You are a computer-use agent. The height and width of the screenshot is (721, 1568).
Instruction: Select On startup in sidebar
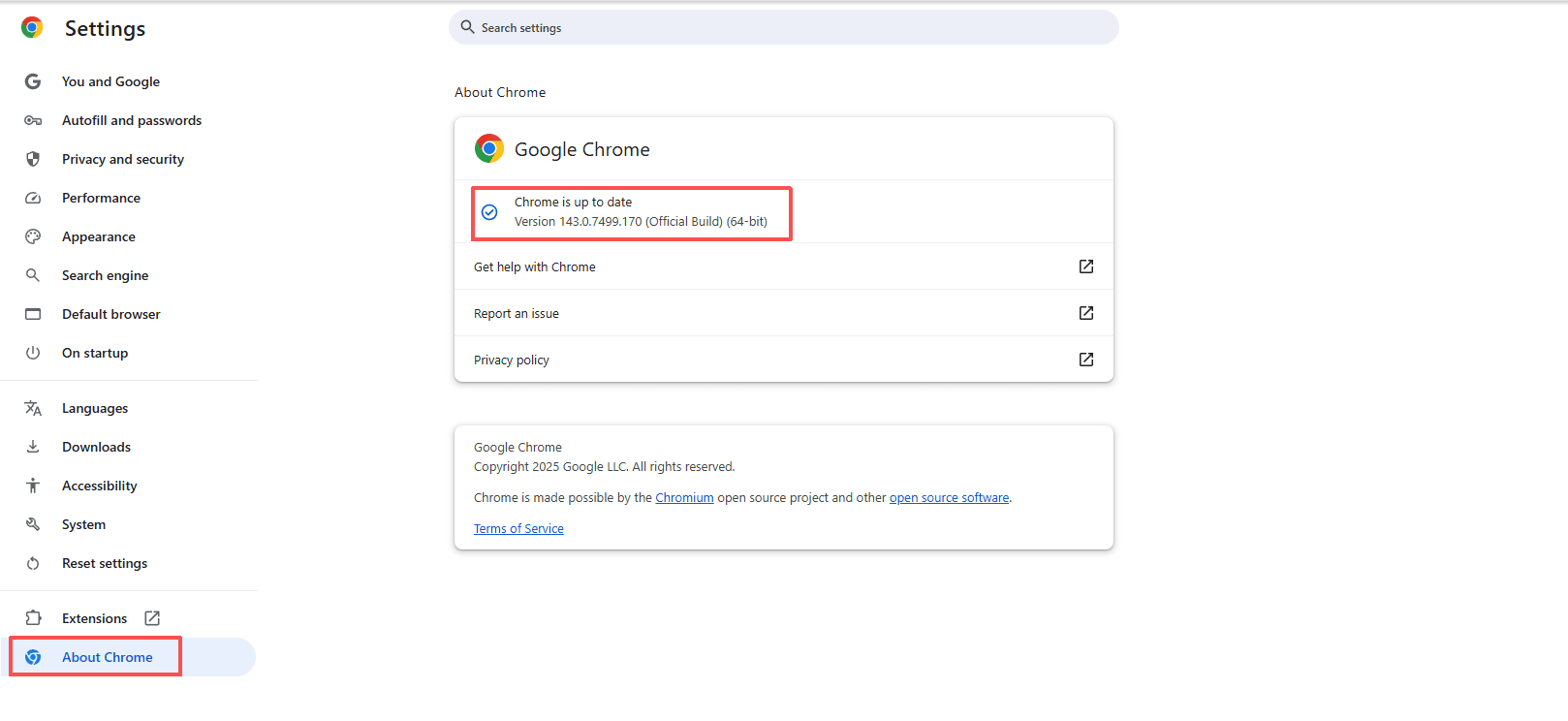coord(95,353)
